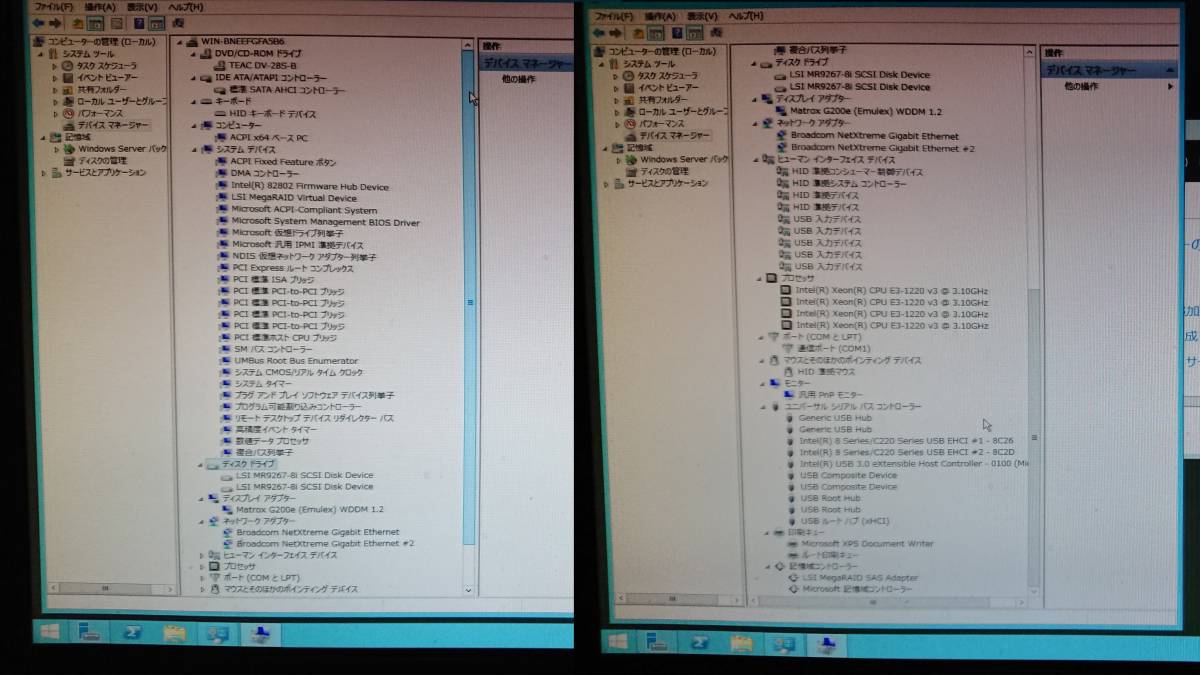Collapse システム デバイス category in left window
This screenshot has height=675, width=1200.
coord(194,149)
